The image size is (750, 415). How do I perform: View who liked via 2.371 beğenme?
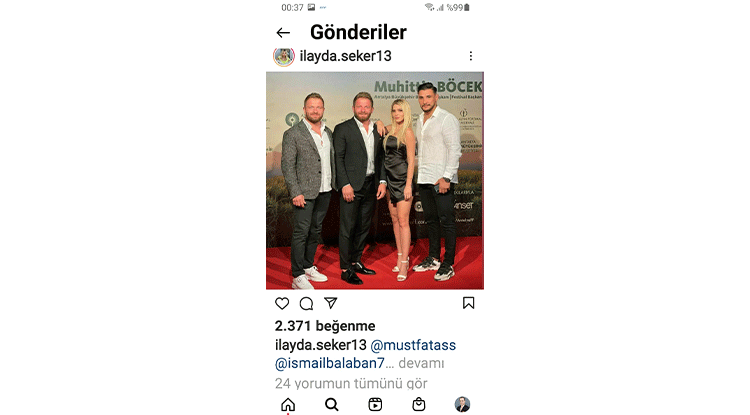(x=325, y=326)
